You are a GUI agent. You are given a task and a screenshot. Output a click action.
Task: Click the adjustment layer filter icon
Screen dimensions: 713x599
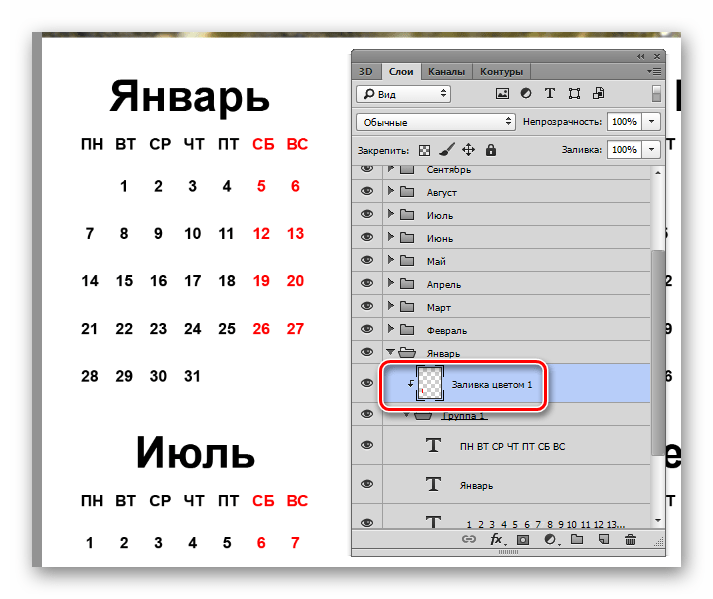pos(526,93)
